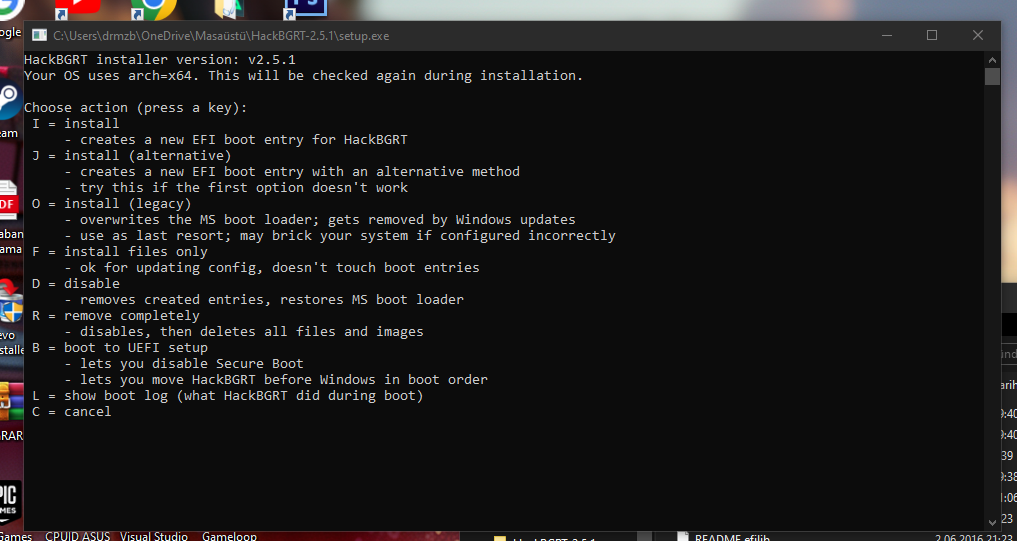Click the 'O = install (legacy)' line
Screen dimensions: 1017x541
[x=112, y=204]
